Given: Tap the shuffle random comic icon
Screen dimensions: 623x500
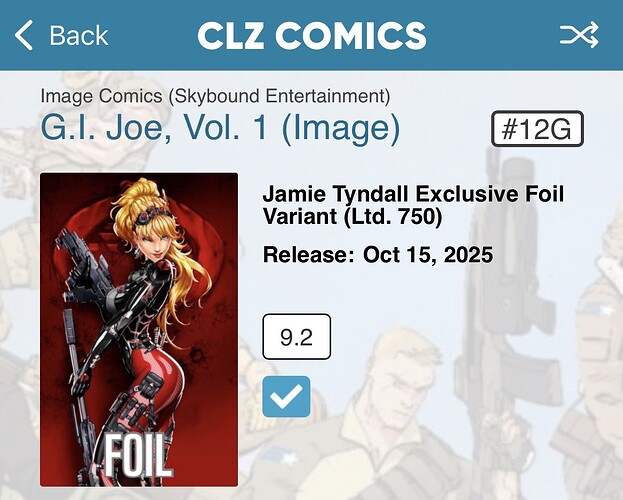Looking at the screenshot, I should tap(579, 35).
